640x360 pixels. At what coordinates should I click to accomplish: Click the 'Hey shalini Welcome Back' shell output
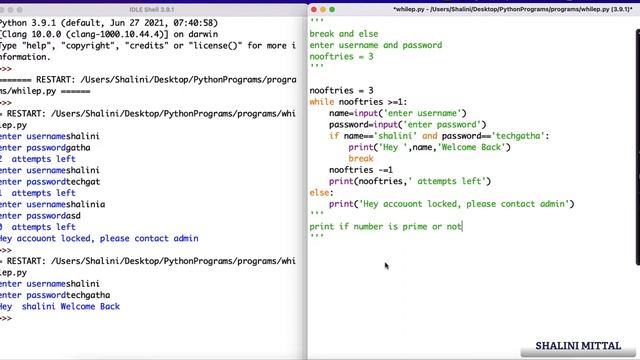tap(60, 307)
